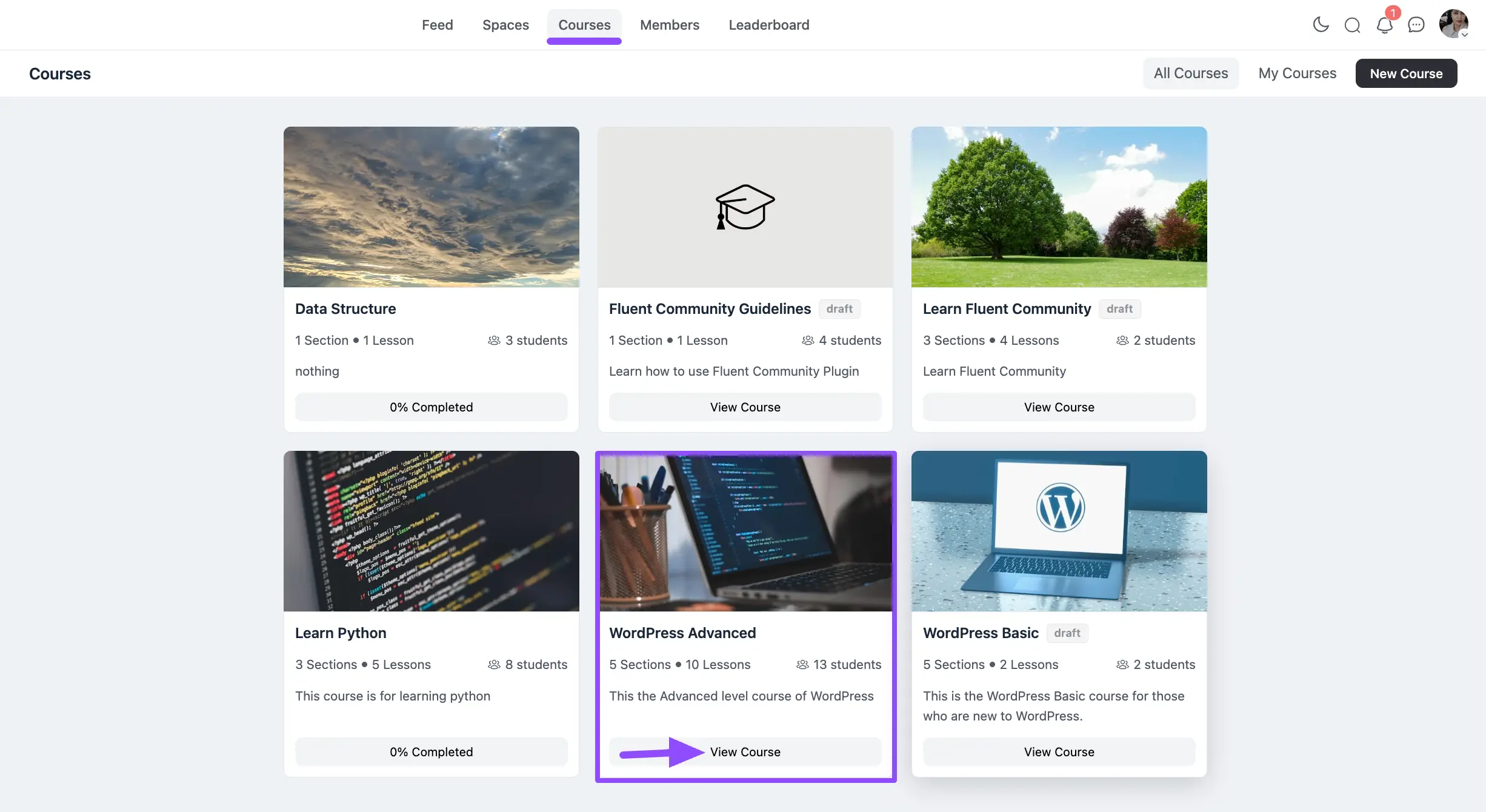Select the Courses tab
The image size is (1486, 812).
pos(584,25)
